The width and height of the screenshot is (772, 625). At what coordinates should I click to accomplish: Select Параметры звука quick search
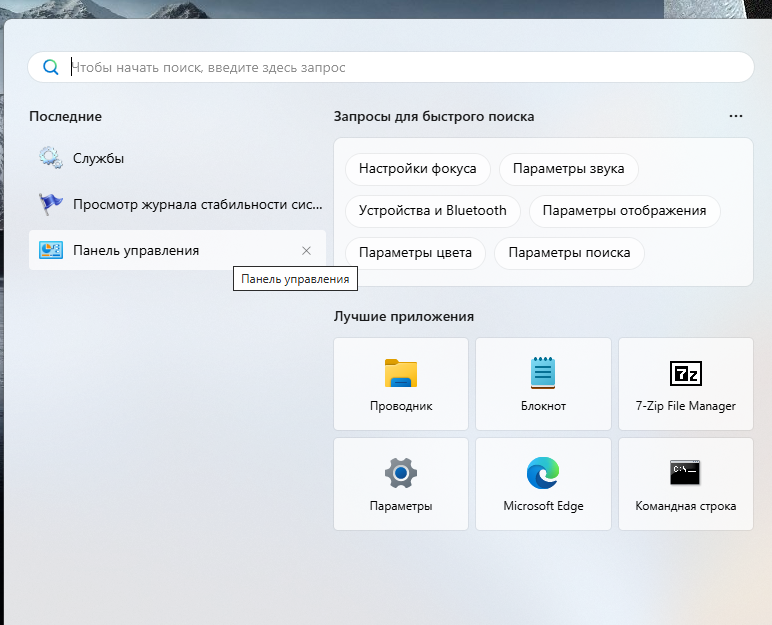(x=569, y=169)
